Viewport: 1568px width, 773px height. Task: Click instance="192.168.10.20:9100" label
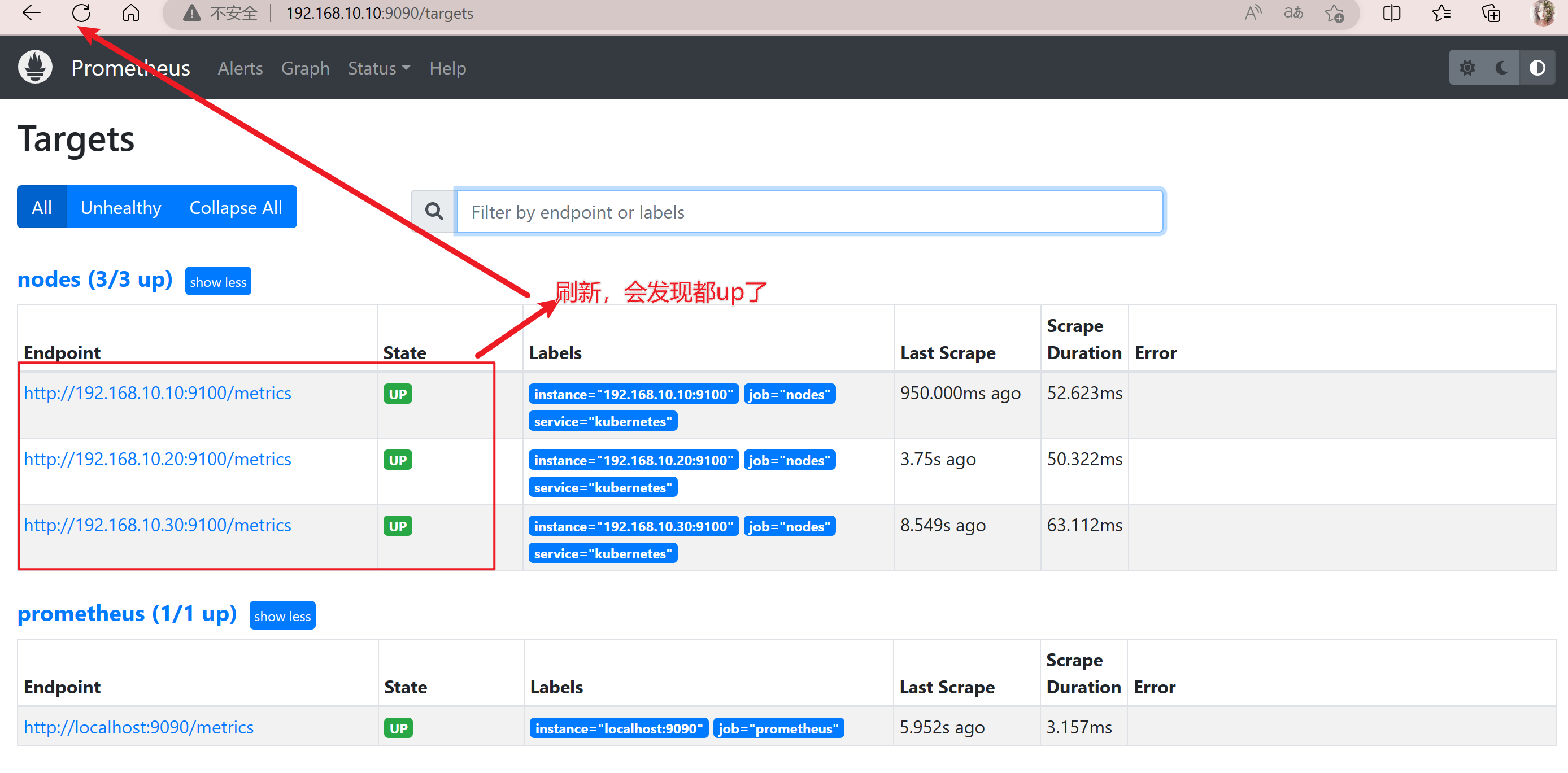click(634, 460)
